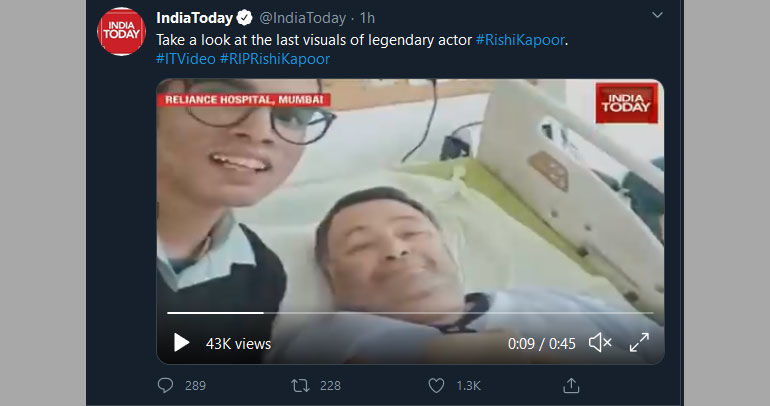The height and width of the screenshot is (406, 770).
Task: Click the 1h tweet timestamp
Action: coord(367,18)
